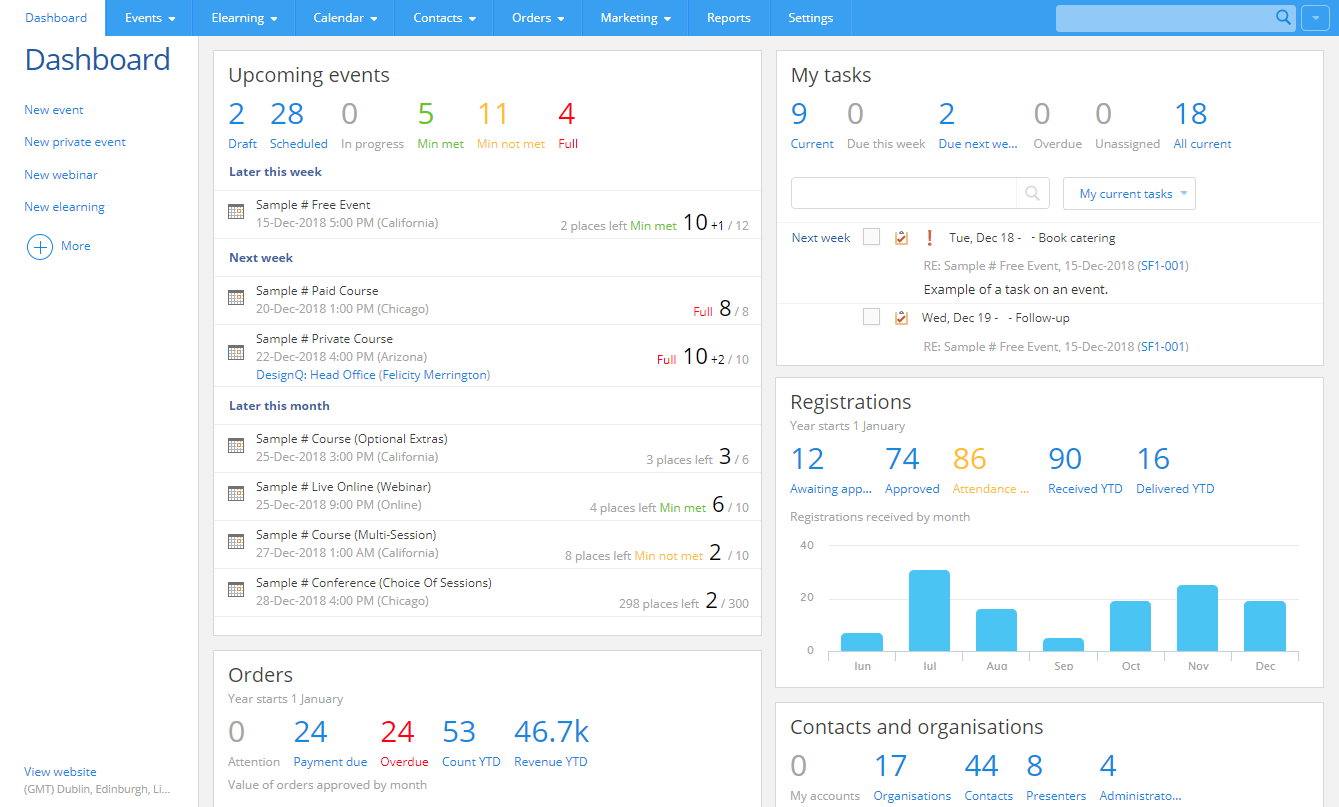1339x807 pixels.
Task: Click task clipboard icon for Book catering
Action: point(901,237)
